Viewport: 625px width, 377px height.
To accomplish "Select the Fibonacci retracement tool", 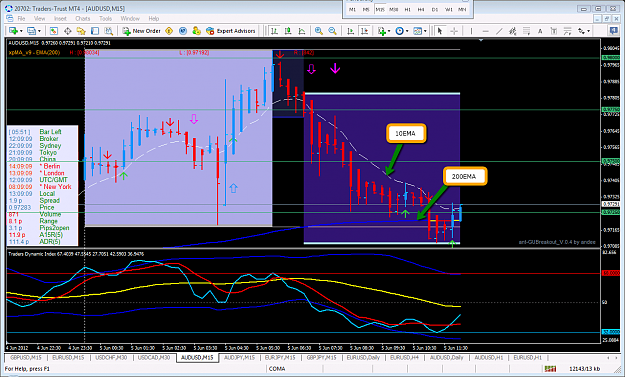I will pos(526,31).
